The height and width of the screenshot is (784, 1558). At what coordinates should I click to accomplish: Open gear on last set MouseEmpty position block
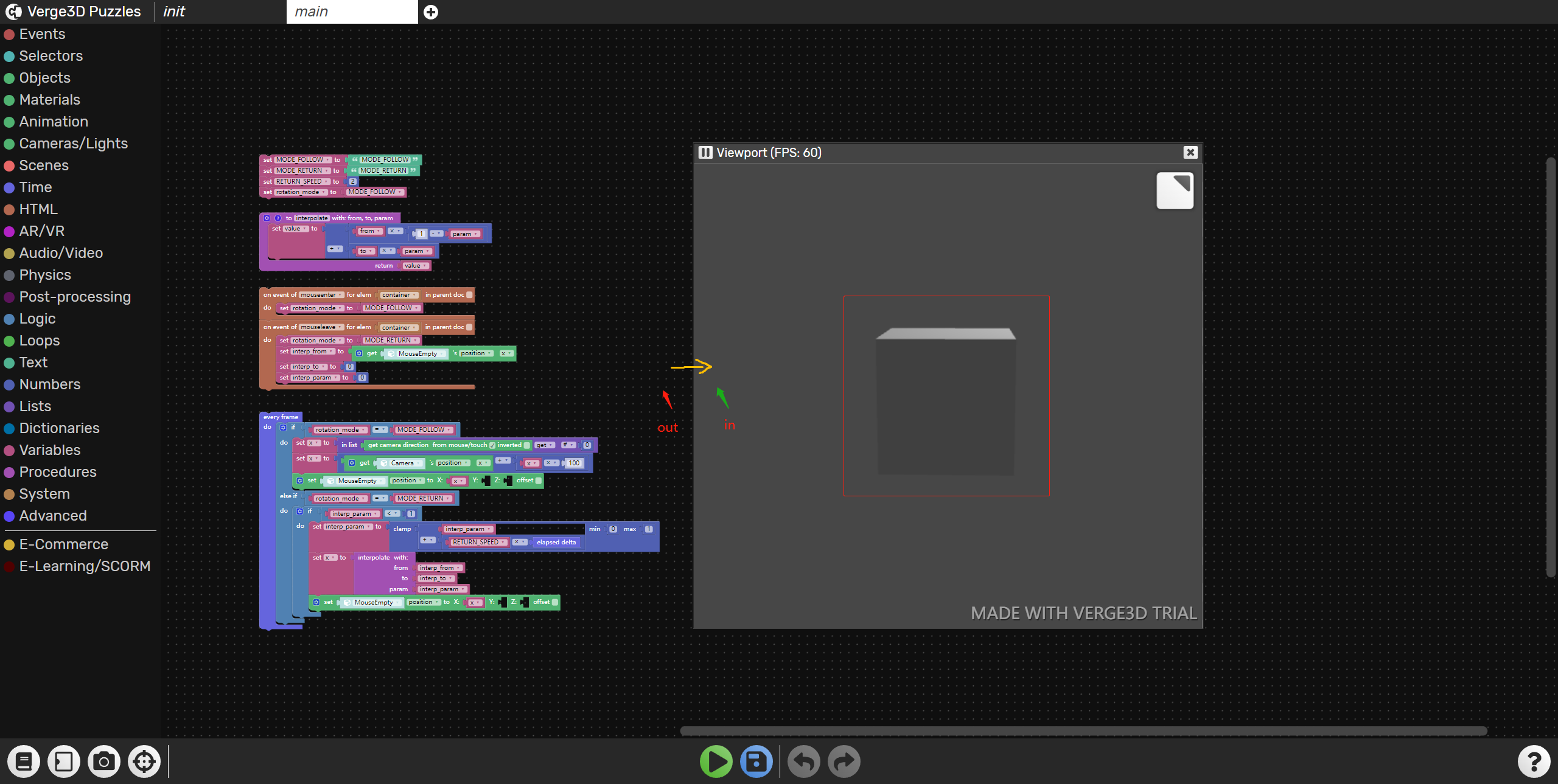[x=316, y=602]
